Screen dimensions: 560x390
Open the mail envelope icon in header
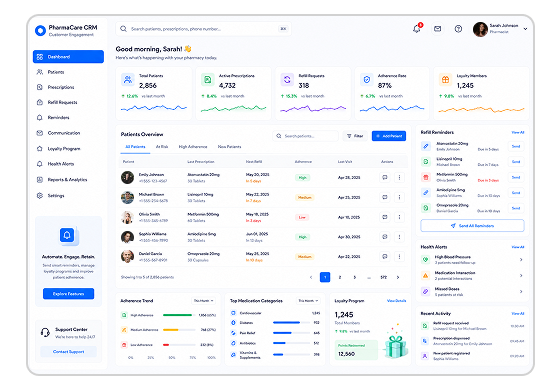pyautogui.click(x=438, y=29)
